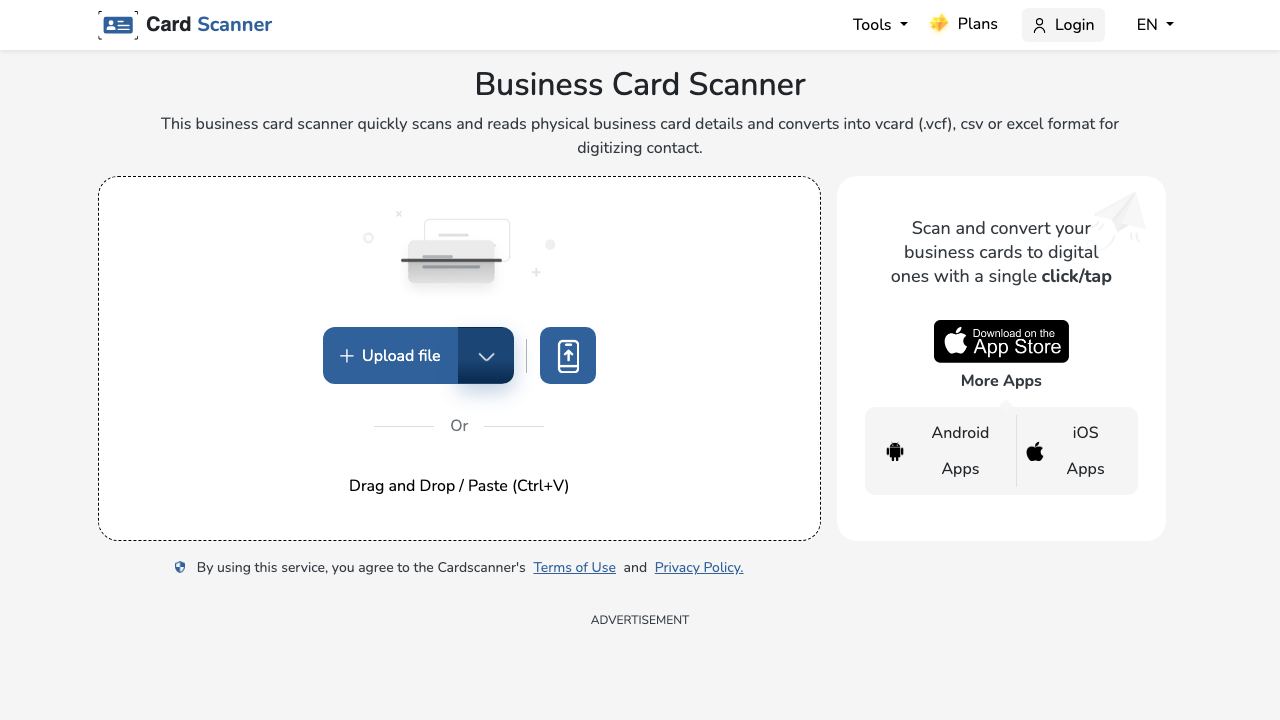Open the Privacy Policy link
The height and width of the screenshot is (720, 1280).
point(699,567)
